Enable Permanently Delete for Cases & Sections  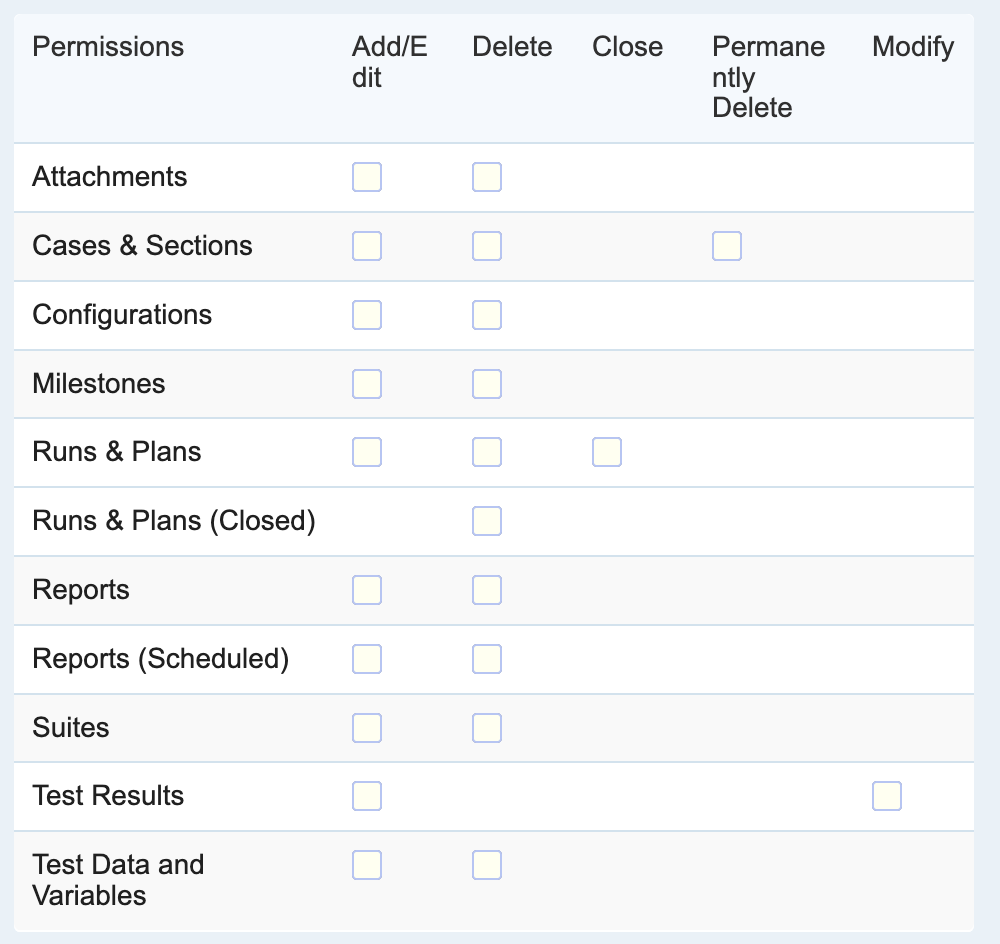727,246
